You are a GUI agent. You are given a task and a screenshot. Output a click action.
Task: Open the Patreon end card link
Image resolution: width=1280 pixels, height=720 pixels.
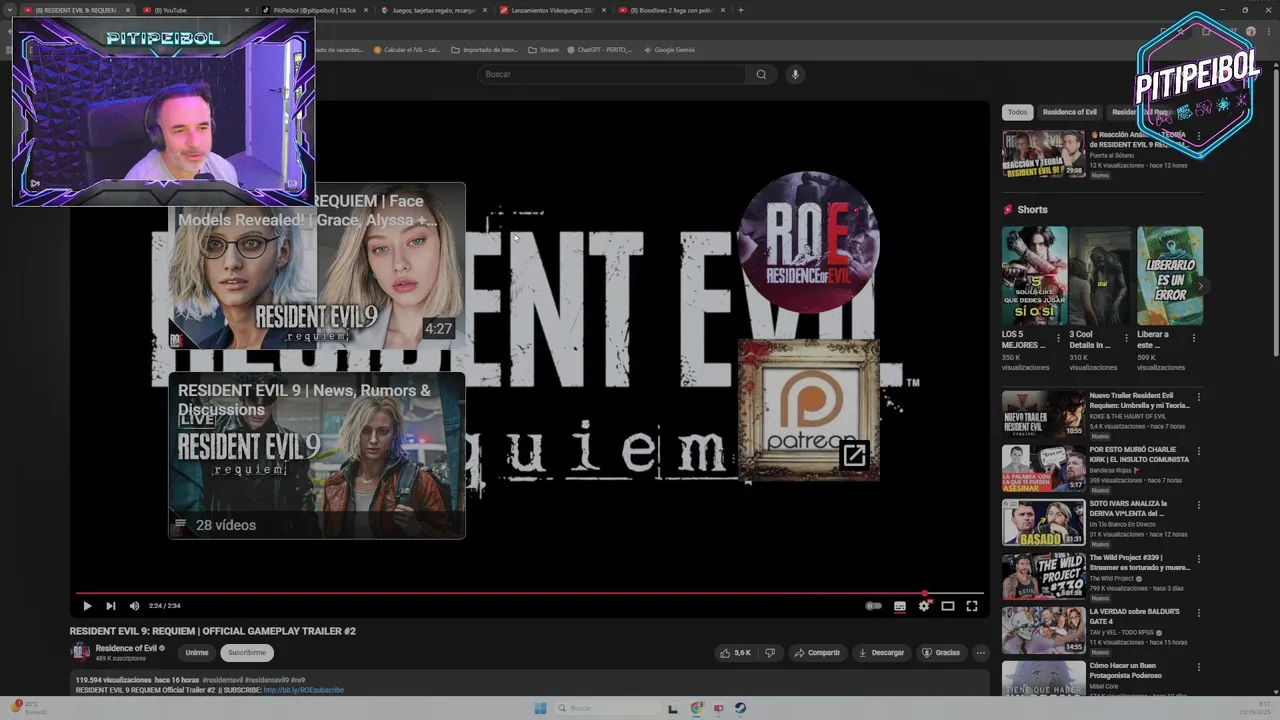808,410
